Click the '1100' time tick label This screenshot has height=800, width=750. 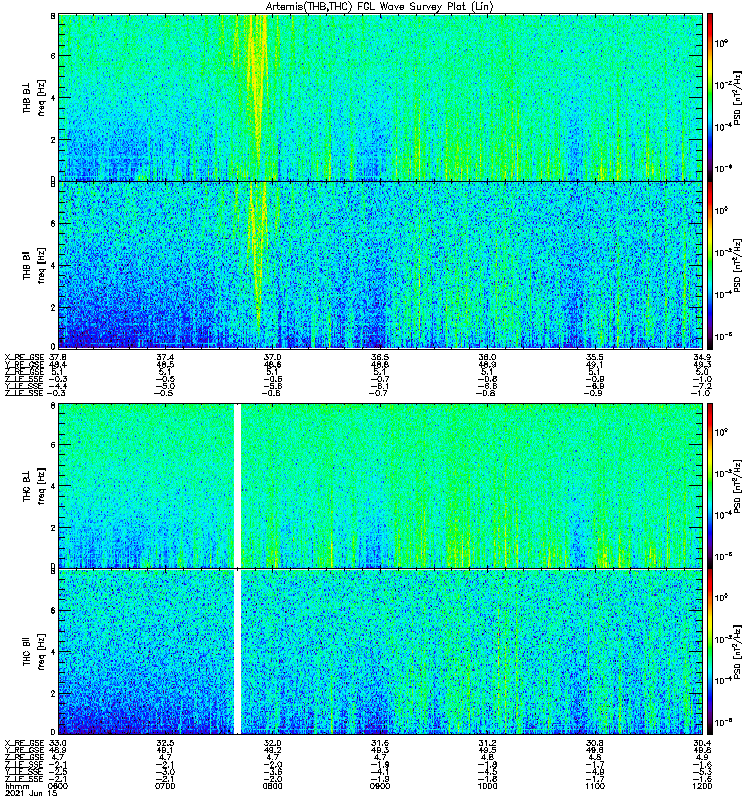pos(595,786)
